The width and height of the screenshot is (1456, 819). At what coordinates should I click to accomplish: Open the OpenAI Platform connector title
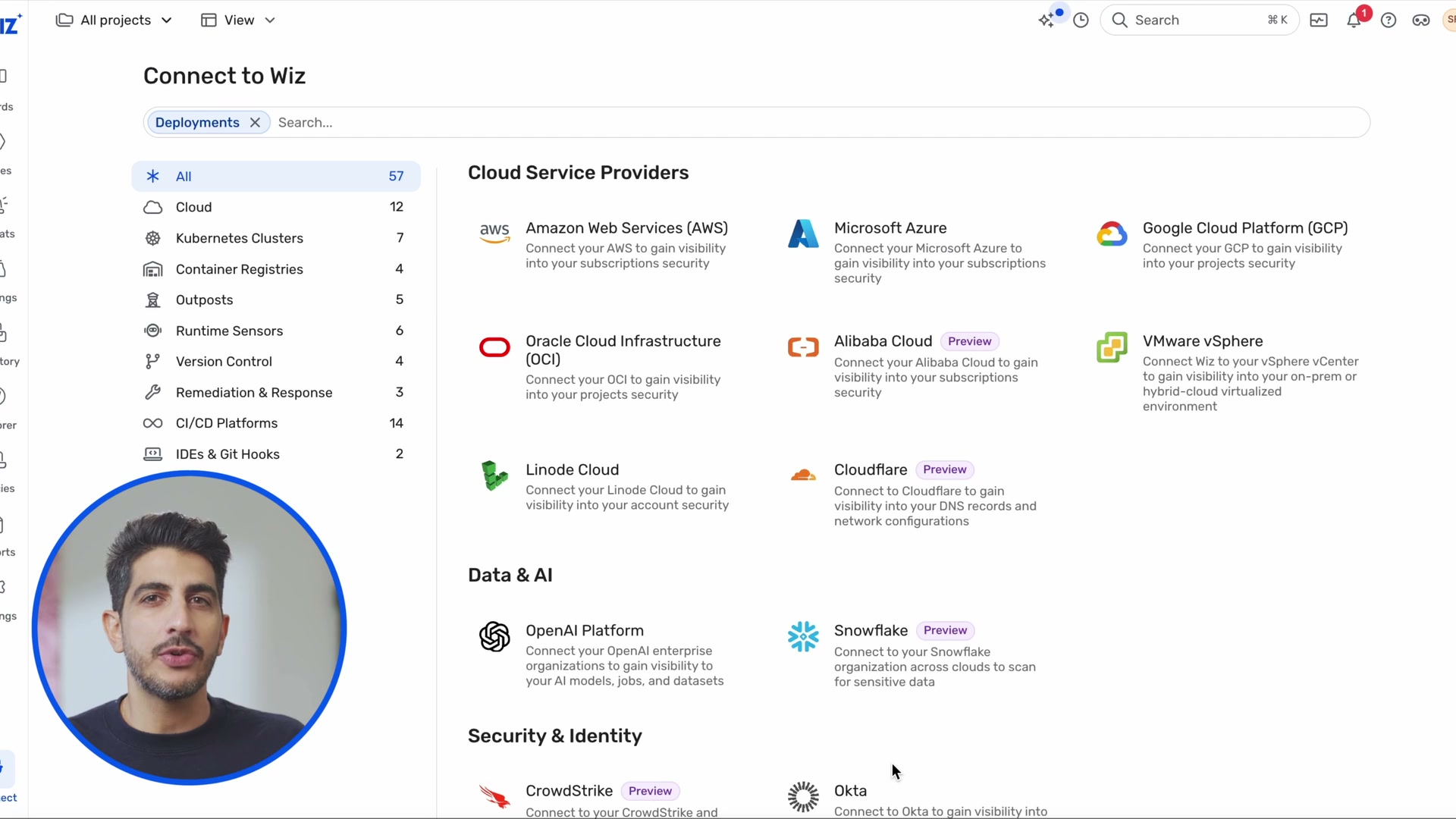click(x=585, y=631)
